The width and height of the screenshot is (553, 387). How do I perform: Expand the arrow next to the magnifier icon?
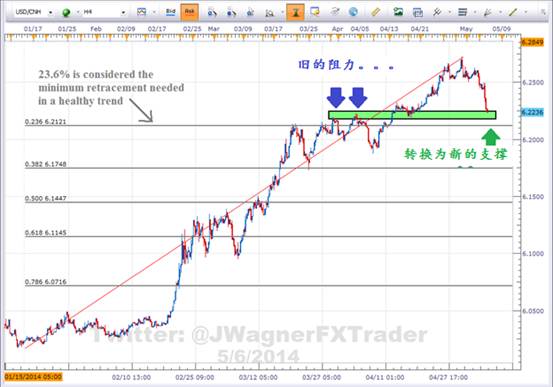coord(282,12)
